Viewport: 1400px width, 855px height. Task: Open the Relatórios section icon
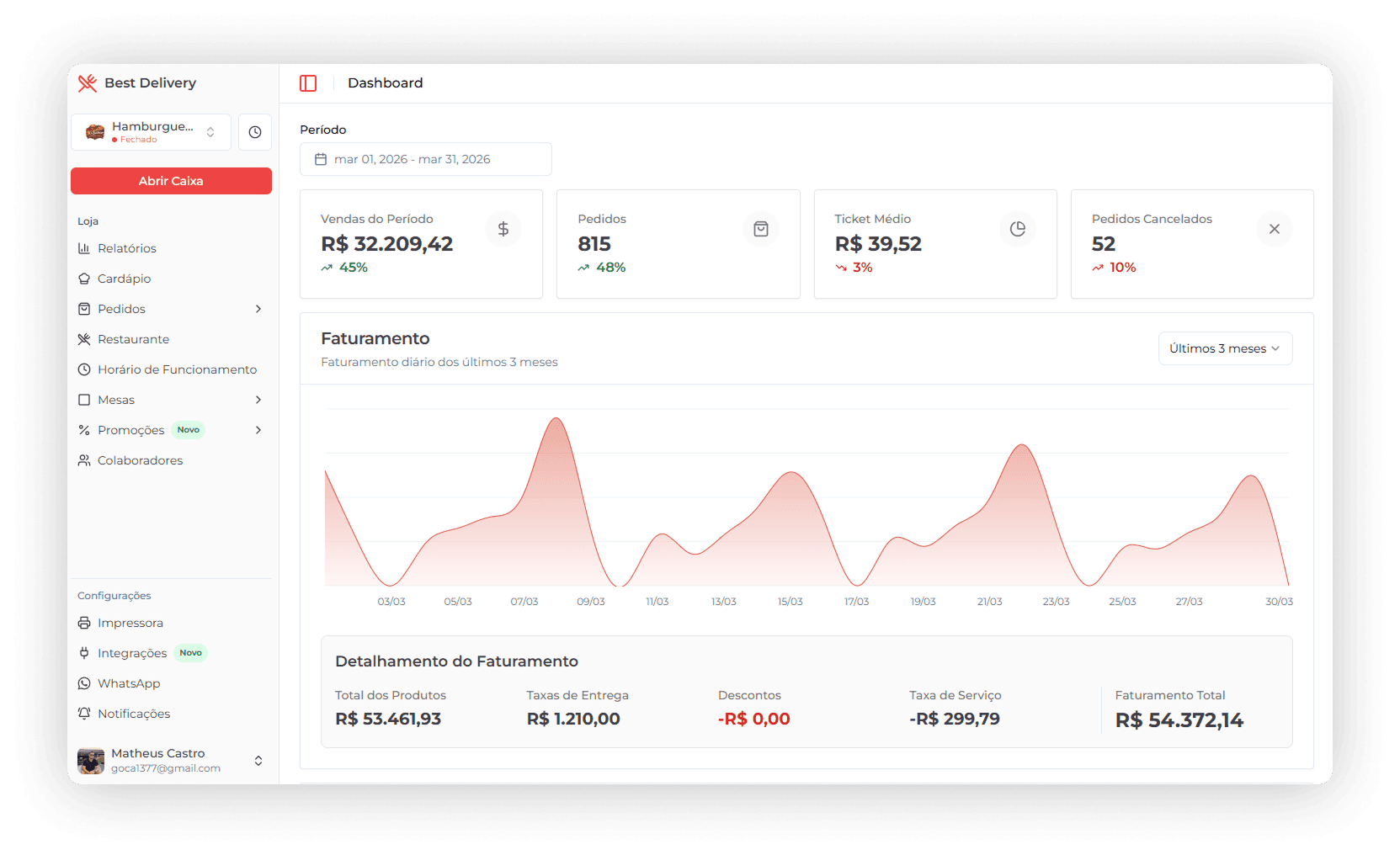(x=85, y=248)
